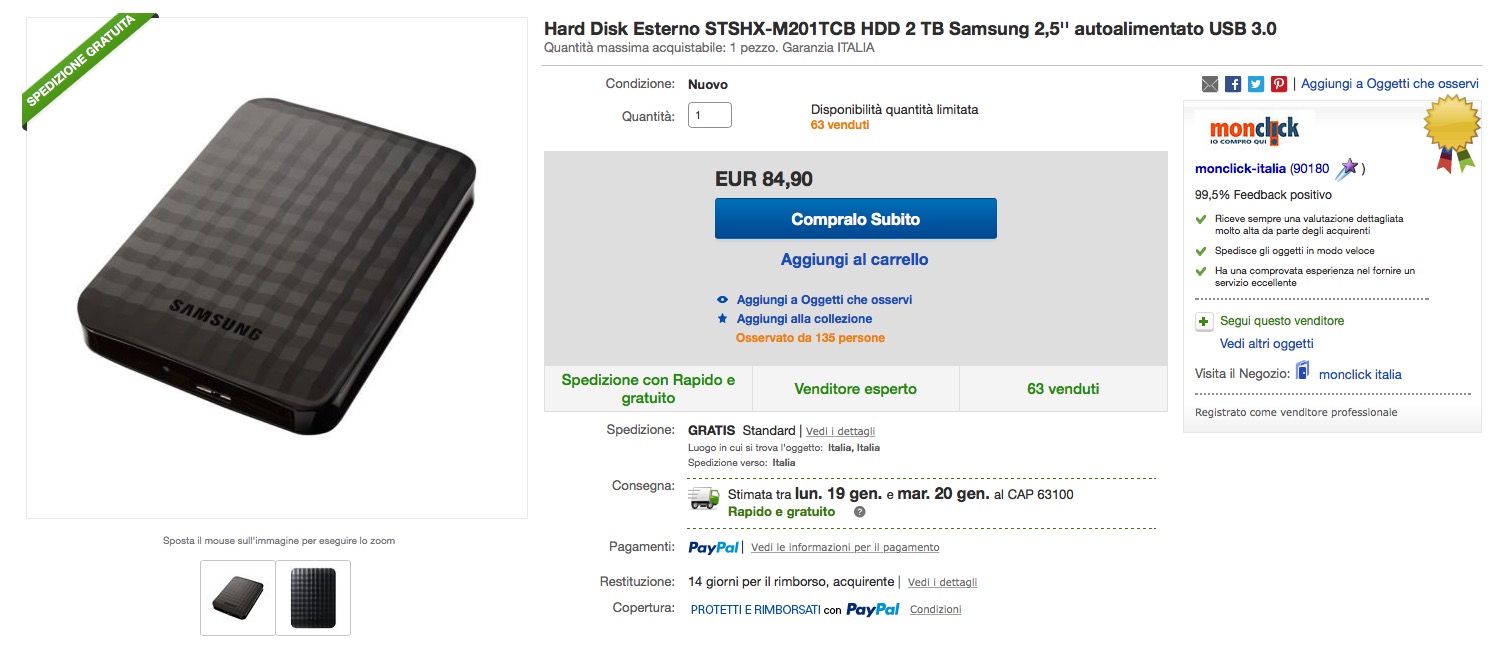
Task: Click Aggiungi alla collezione link
Action: (804, 319)
